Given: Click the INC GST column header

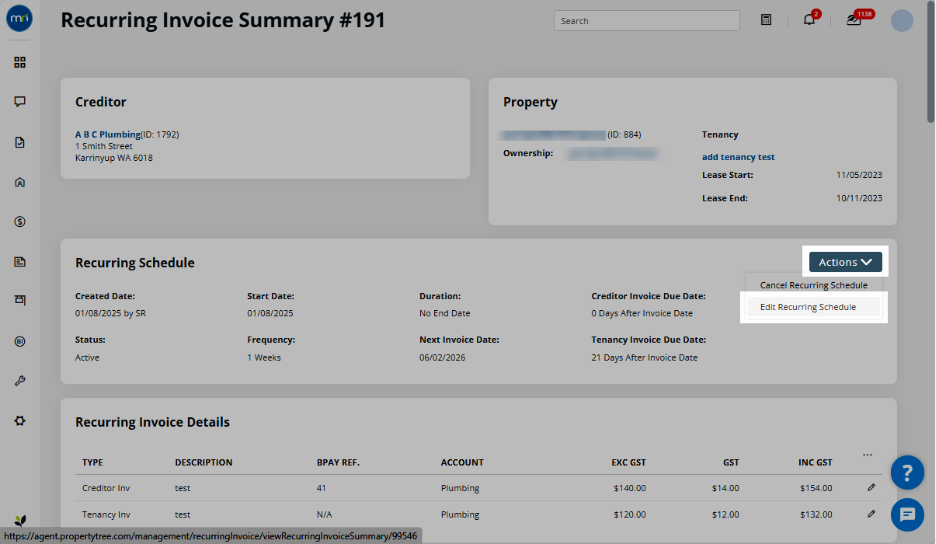Looking at the screenshot, I should [x=815, y=462].
